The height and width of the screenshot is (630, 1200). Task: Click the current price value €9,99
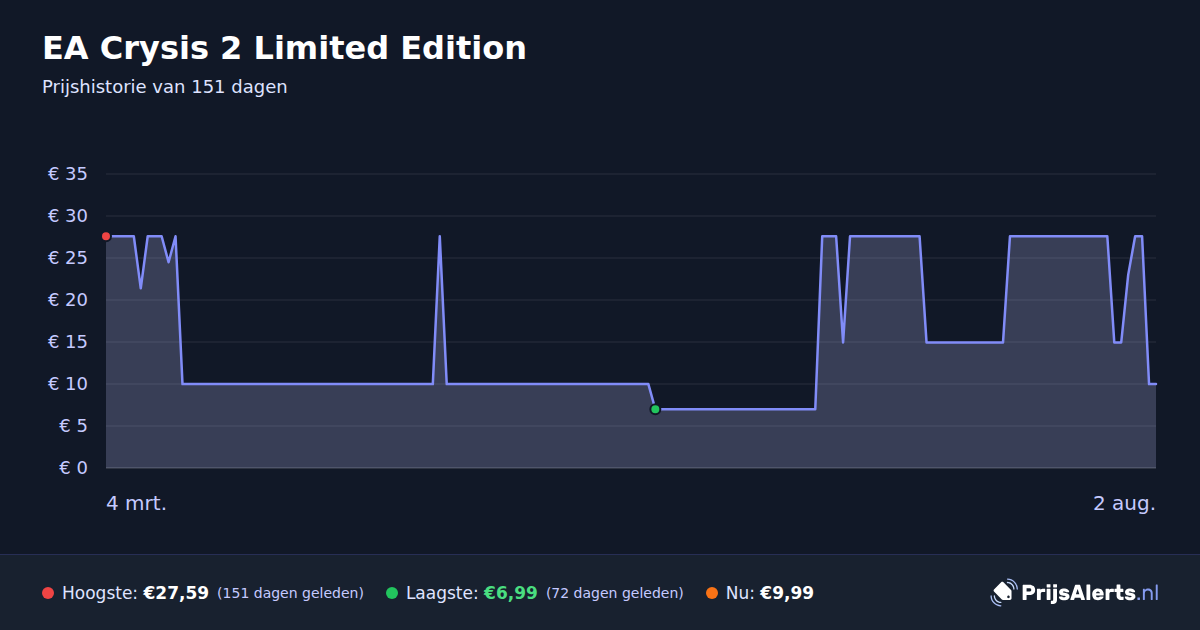pos(787,593)
